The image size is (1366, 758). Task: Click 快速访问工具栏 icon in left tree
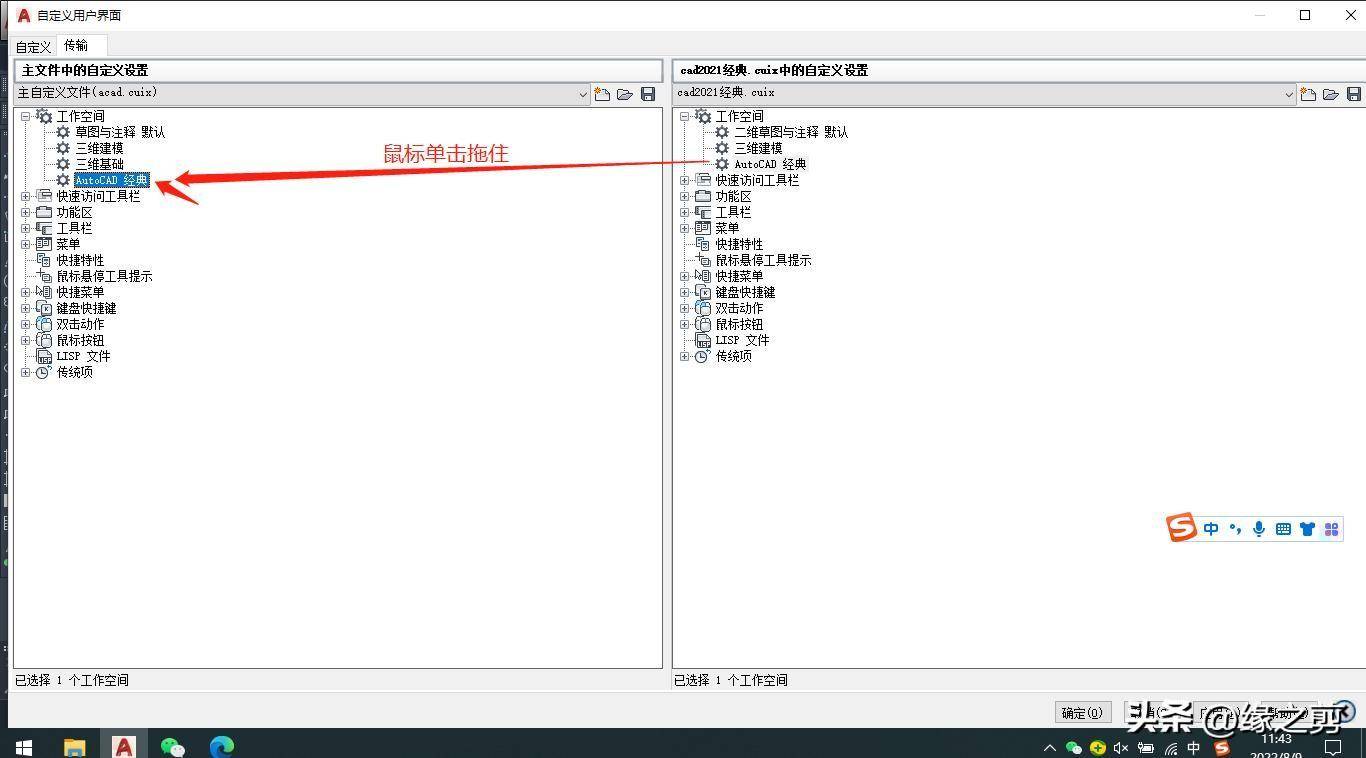tap(44, 196)
